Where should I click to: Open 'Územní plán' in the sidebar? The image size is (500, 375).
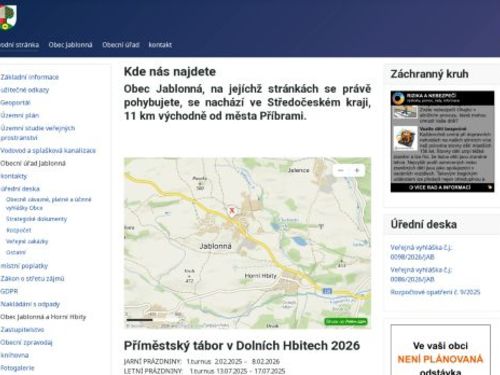coord(20,115)
